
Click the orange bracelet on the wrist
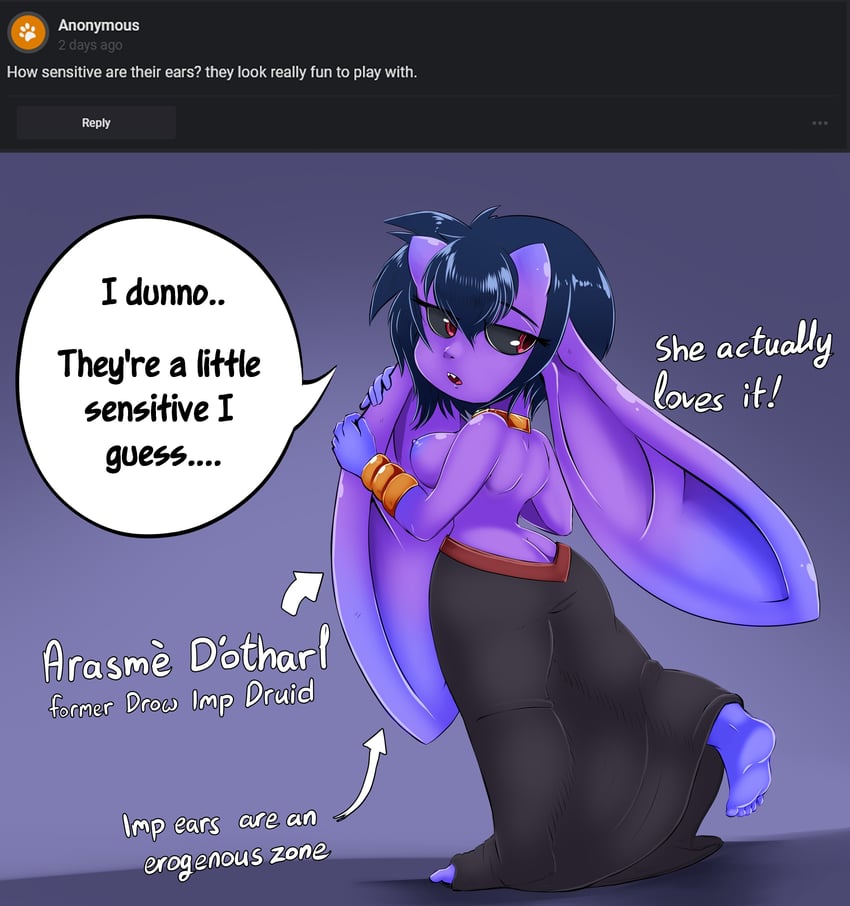(388, 483)
